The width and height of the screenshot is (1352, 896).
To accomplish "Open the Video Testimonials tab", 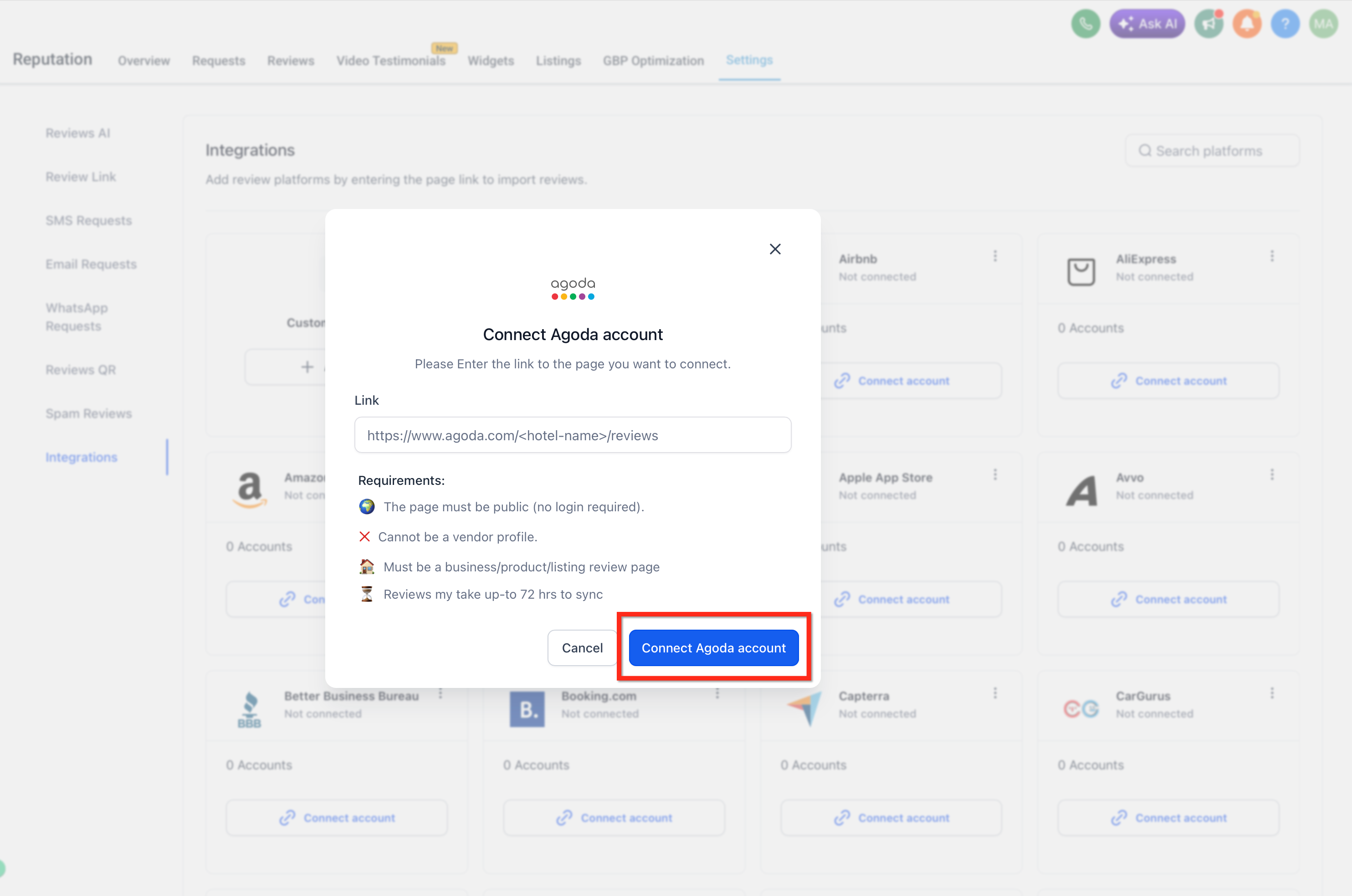I will pyautogui.click(x=391, y=61).
